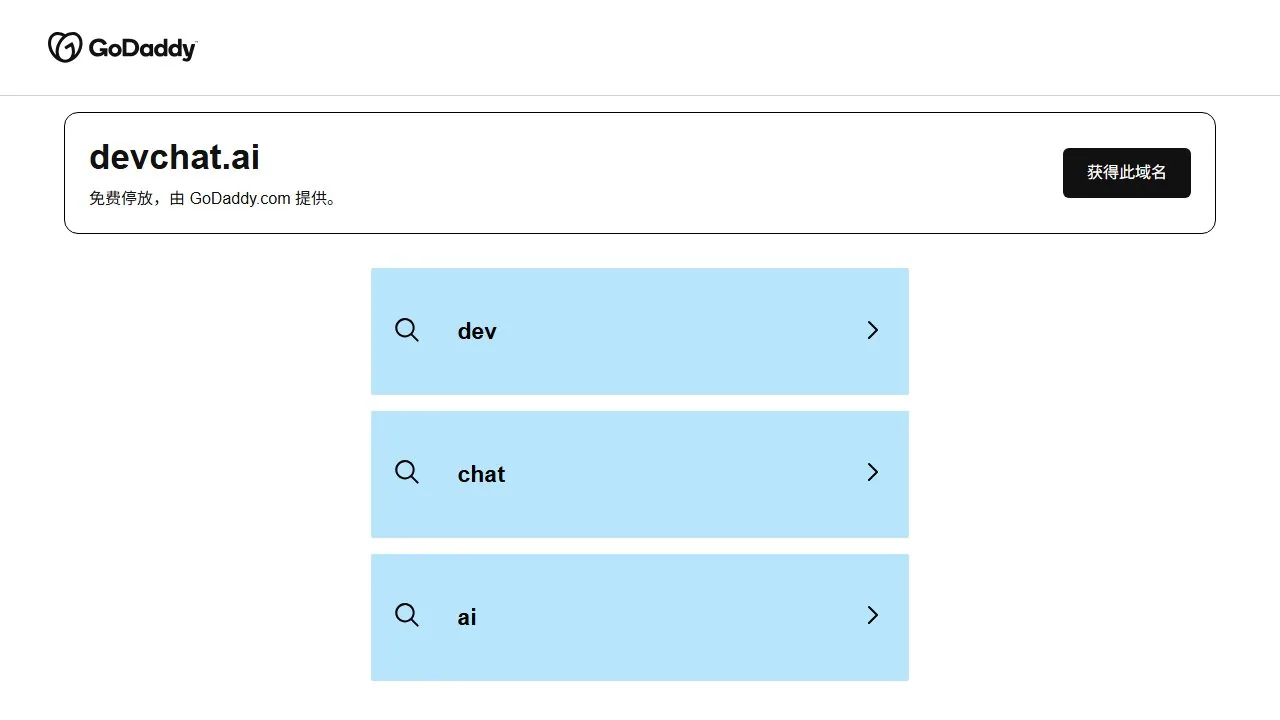Image resolution: width=1280 pixels, height=720 pixels.
Task: Click the magnifier icon beside ai
Action: point(407,615)
